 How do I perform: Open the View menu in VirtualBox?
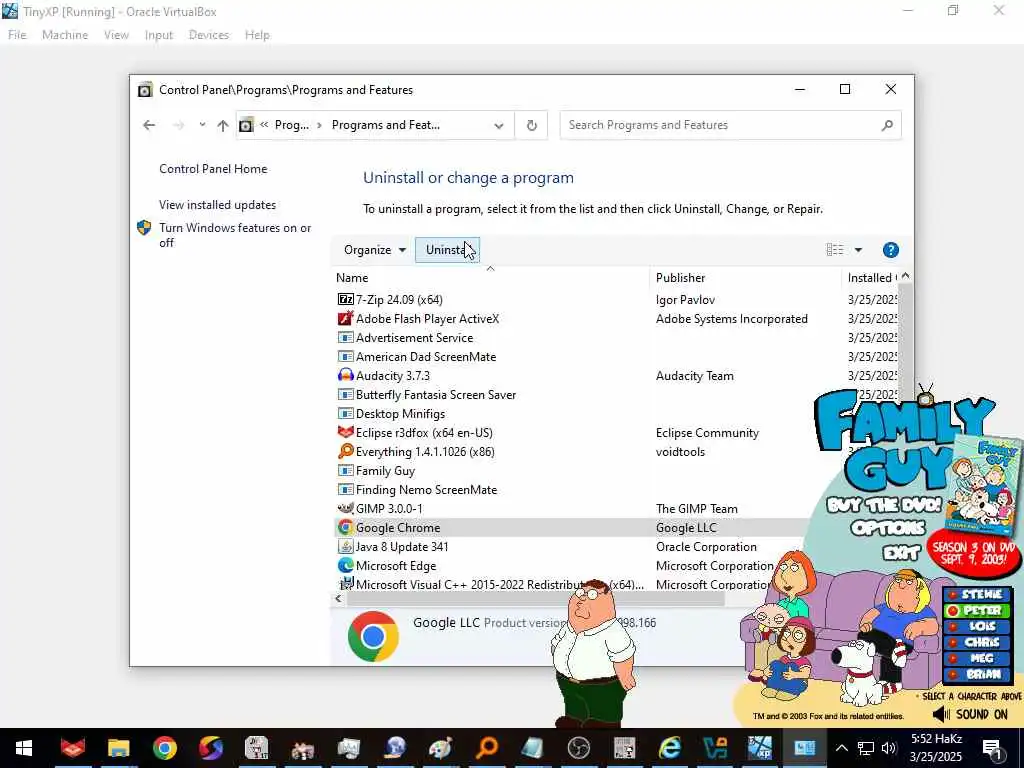click(x=116, y=35)
